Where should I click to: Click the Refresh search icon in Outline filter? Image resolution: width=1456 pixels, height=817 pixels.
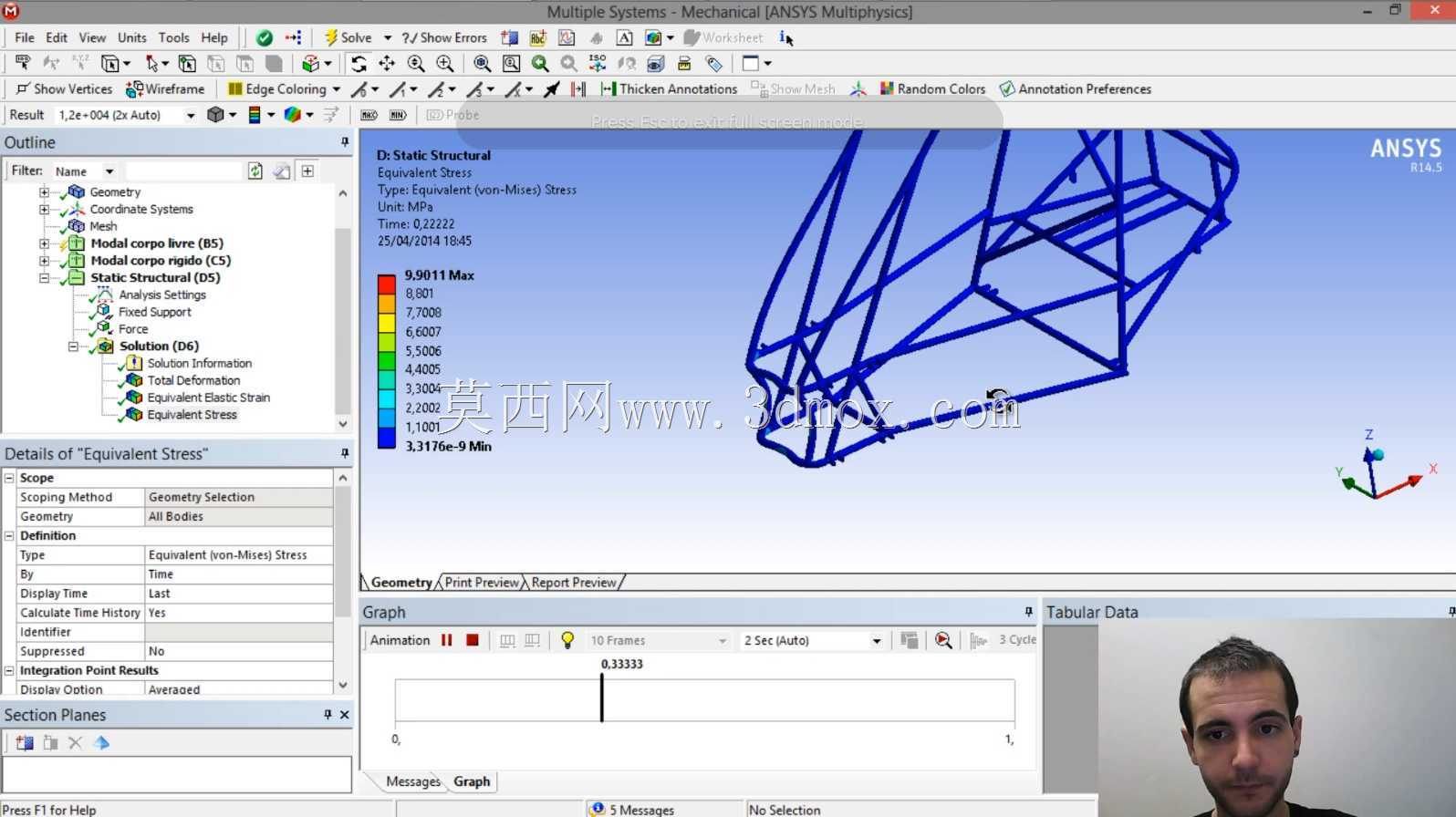pos(255,171)
